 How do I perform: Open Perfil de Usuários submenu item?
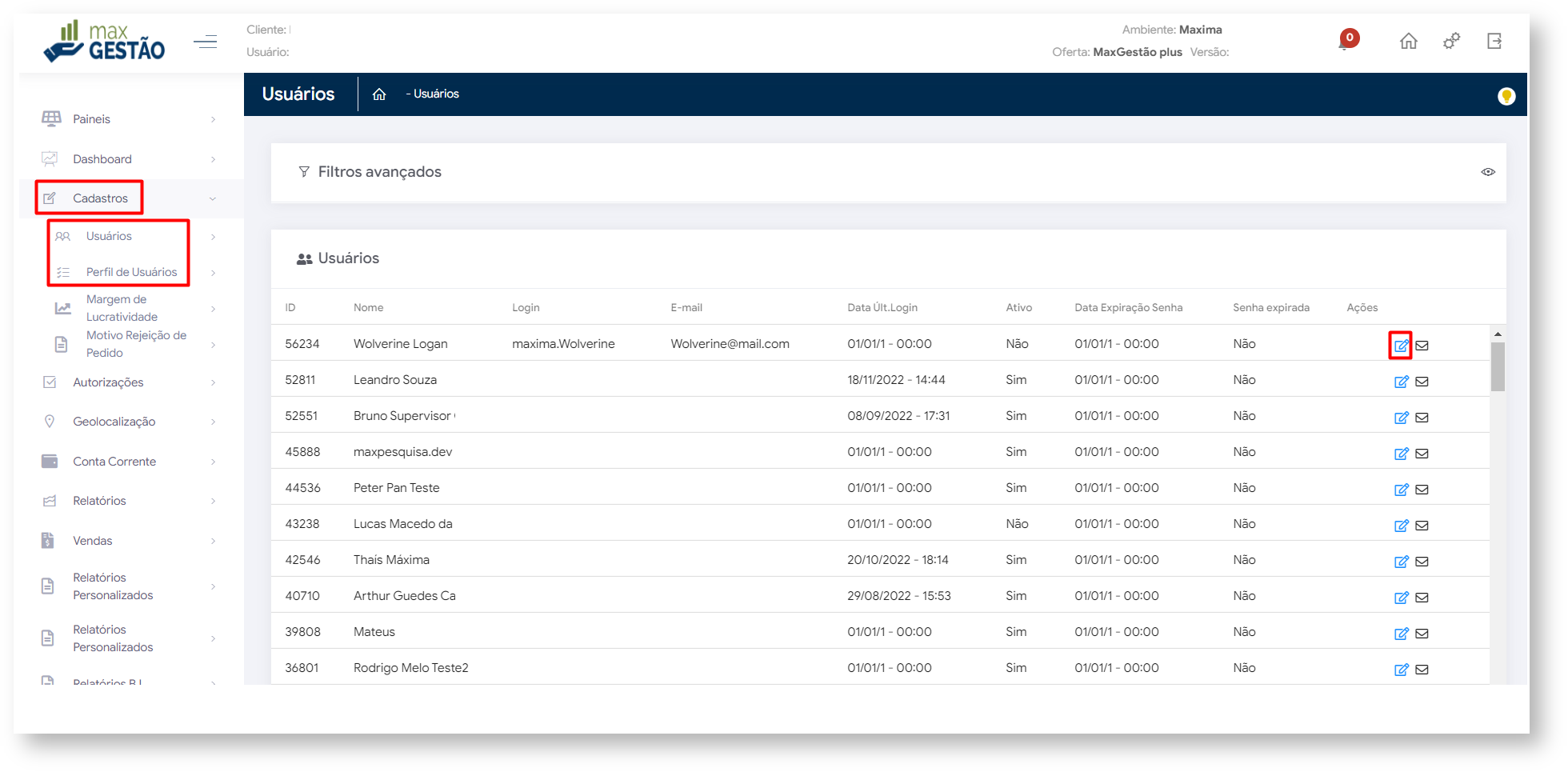(x=131, y=272)
